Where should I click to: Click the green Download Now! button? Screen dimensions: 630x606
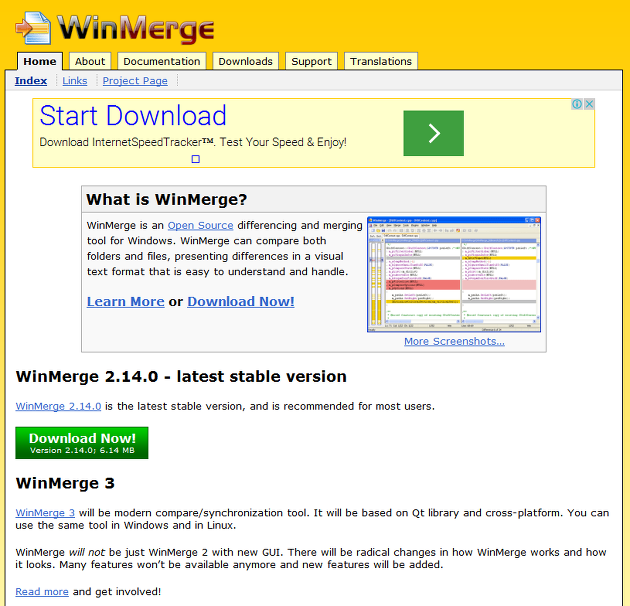tap(82, 443)
